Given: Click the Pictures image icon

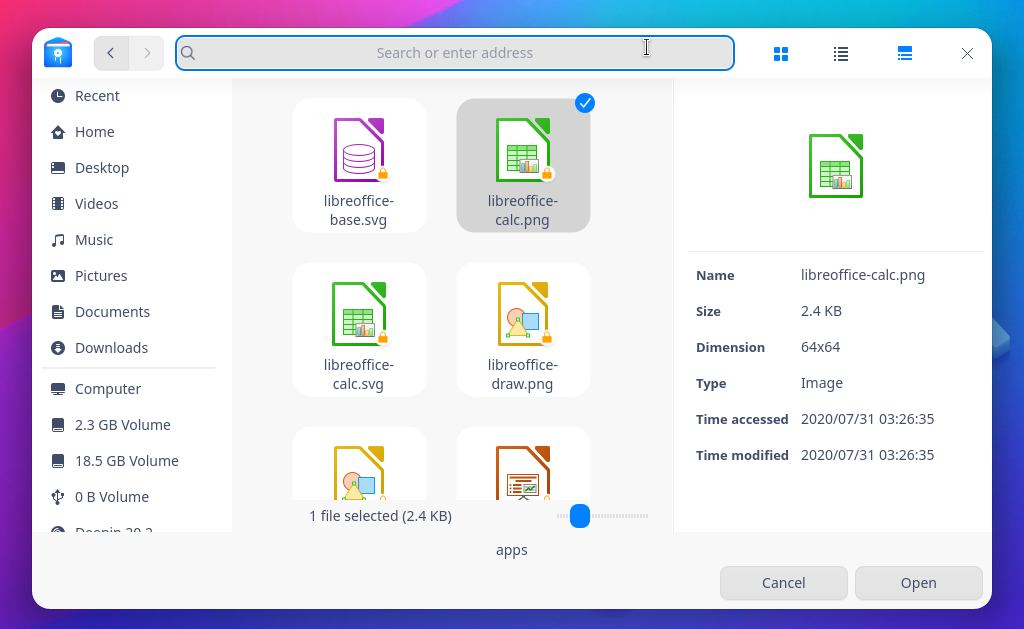Looking at the screenshot, I should (x=58, y=276).
